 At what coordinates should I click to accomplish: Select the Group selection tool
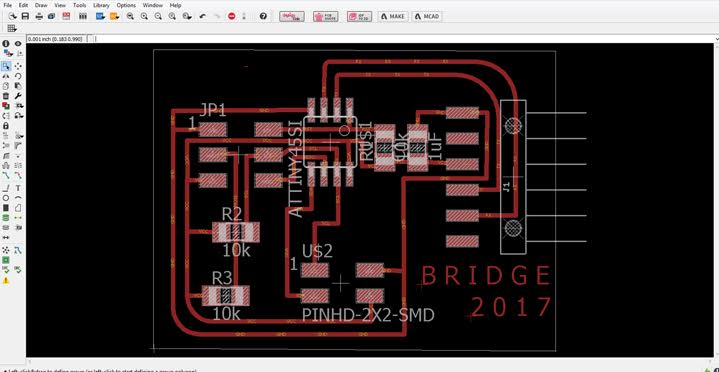click(x=6, y=67)
